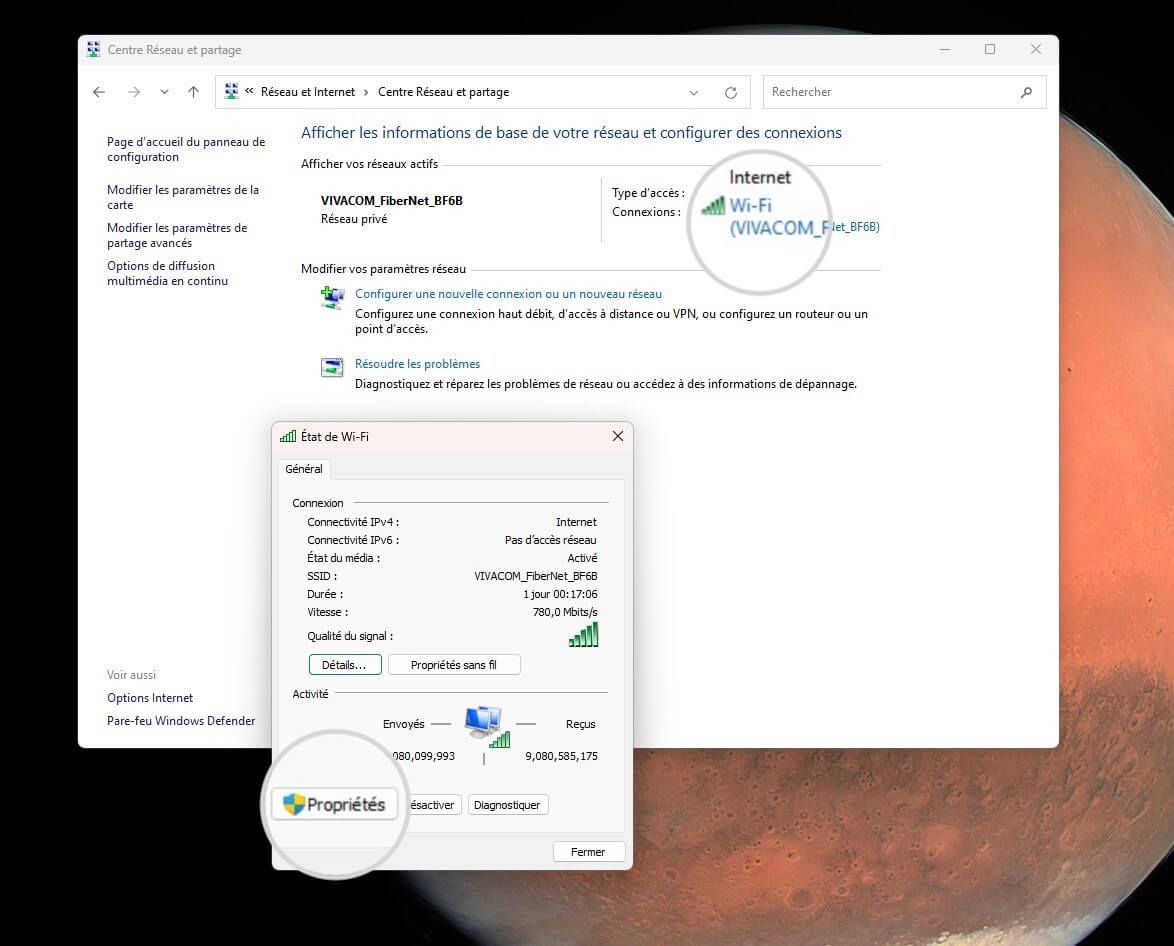Click the troubleshooting icon beside Résoudre les problèmes
The image size is (1174, 946).
pyautogui.click(x=332, y=367)
